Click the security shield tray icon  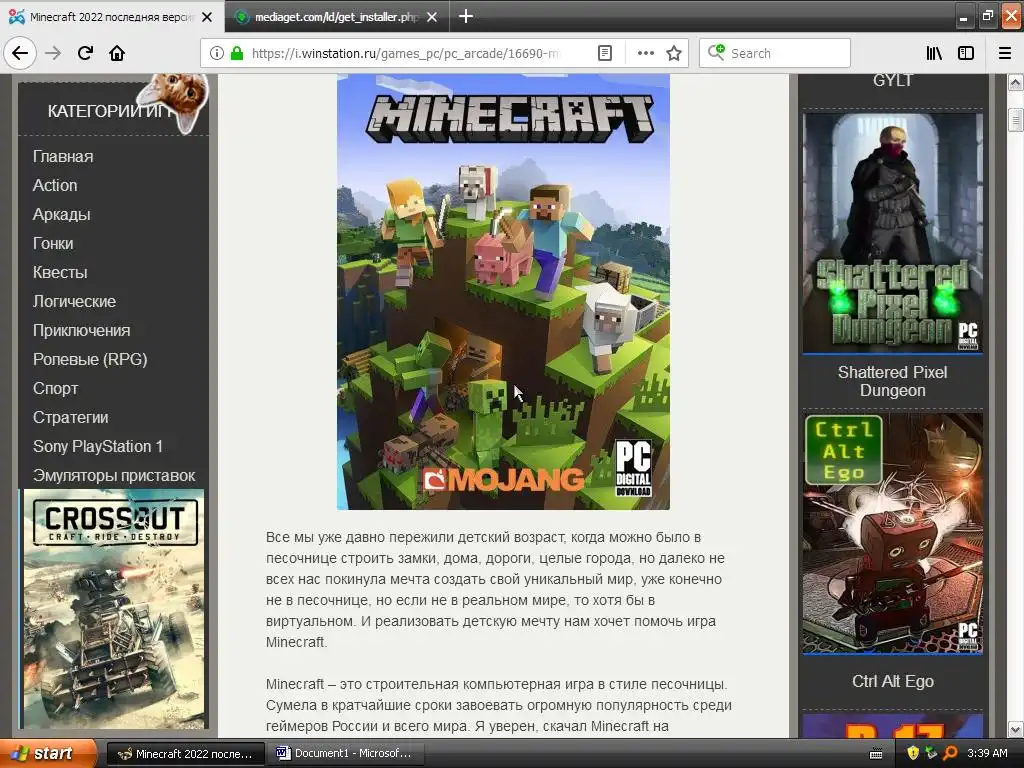point(913,754)
